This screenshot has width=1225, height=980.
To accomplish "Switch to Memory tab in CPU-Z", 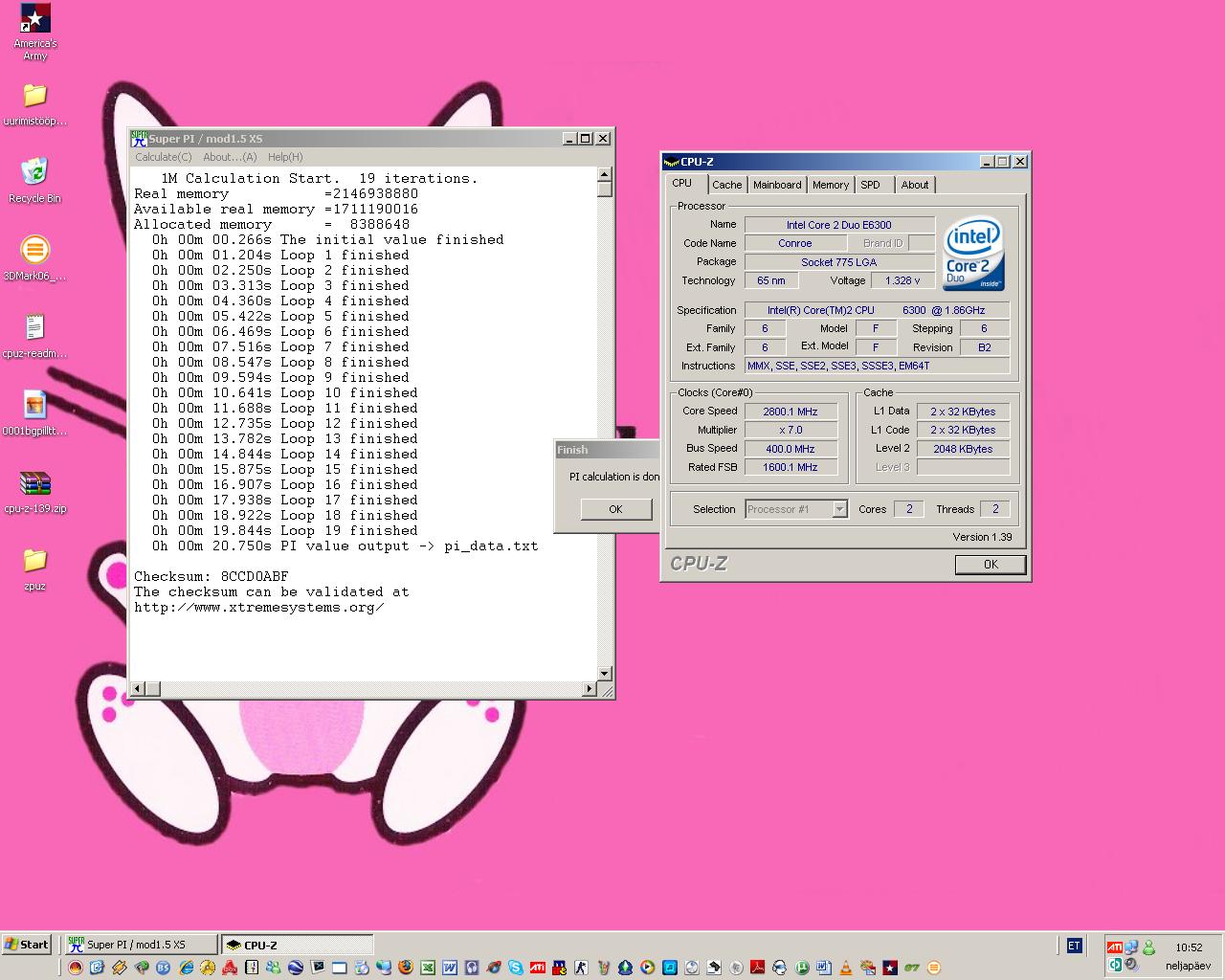I will [831, 185].
